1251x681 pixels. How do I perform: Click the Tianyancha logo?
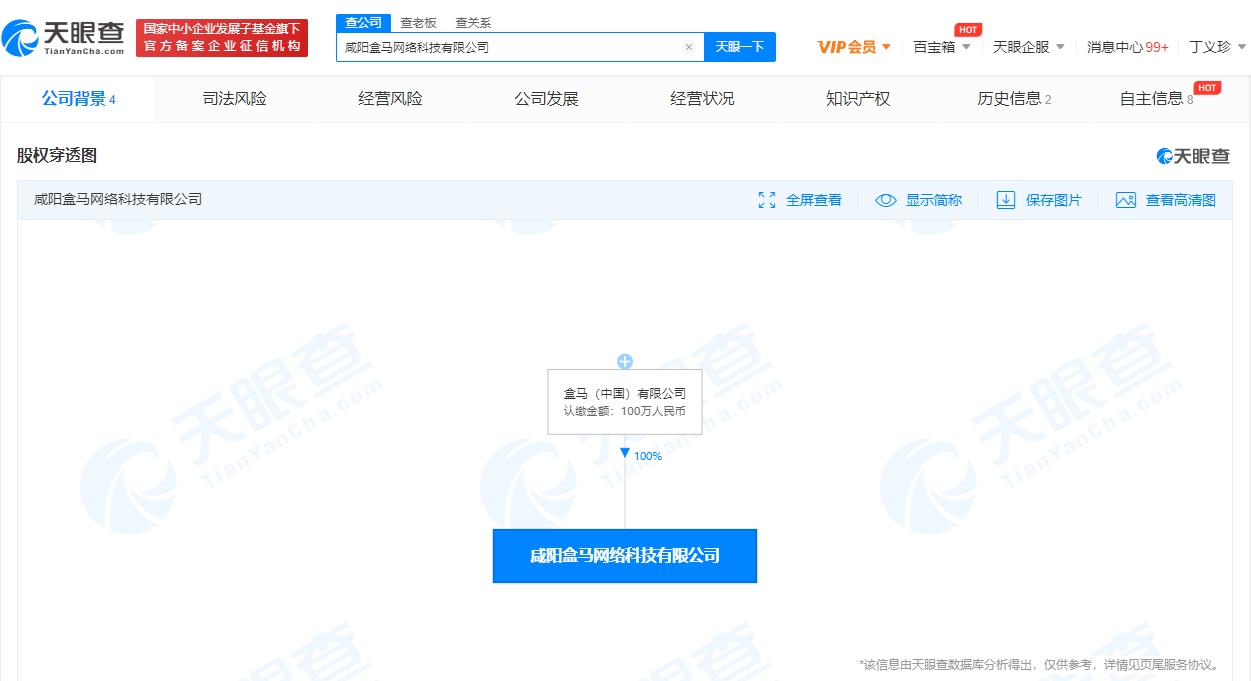(64, 38)
